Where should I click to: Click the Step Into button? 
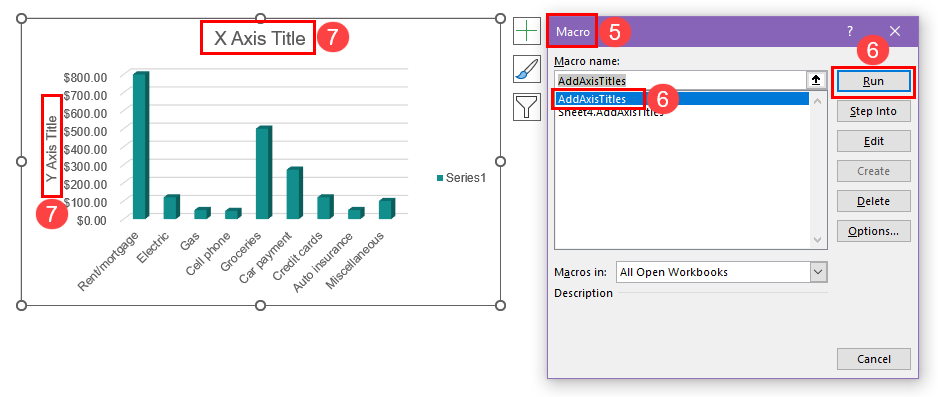873,111
